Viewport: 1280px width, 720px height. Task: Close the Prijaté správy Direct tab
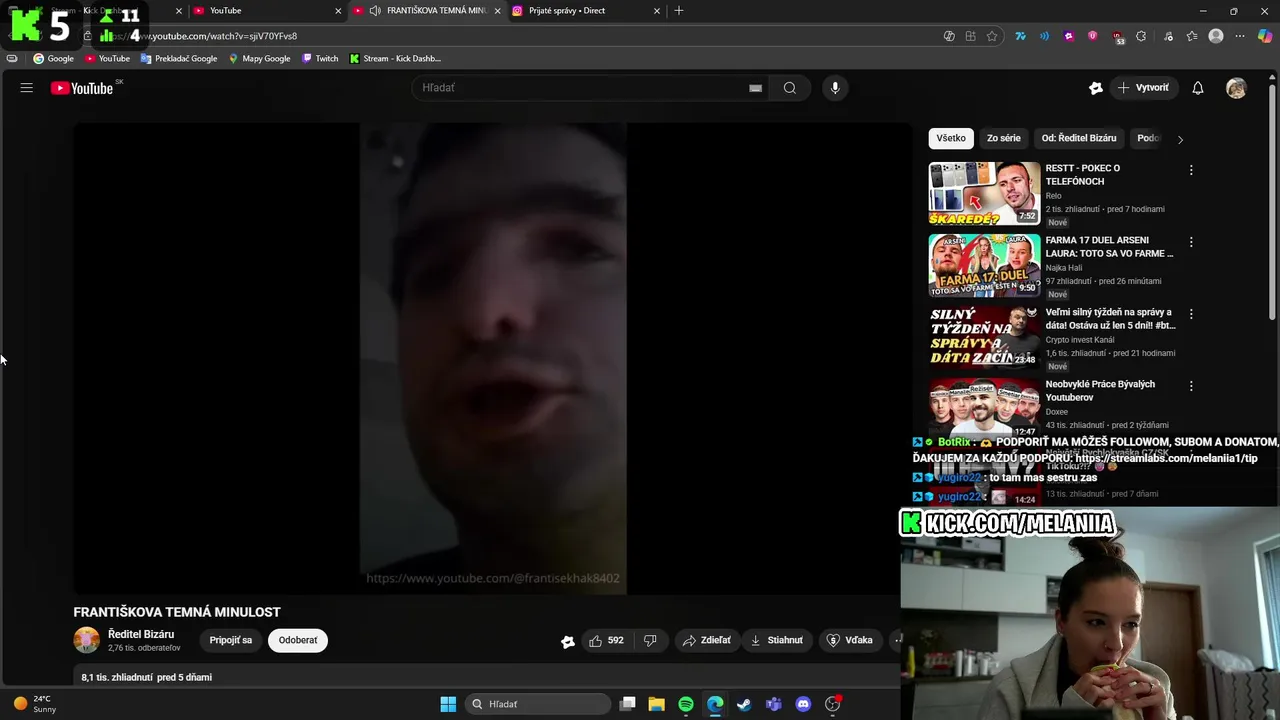tap(657, 11)
